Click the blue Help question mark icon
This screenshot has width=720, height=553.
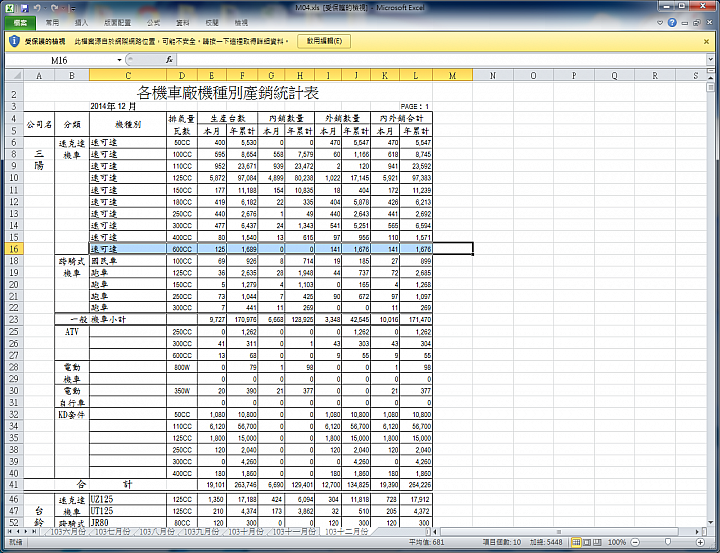point(672,23)
